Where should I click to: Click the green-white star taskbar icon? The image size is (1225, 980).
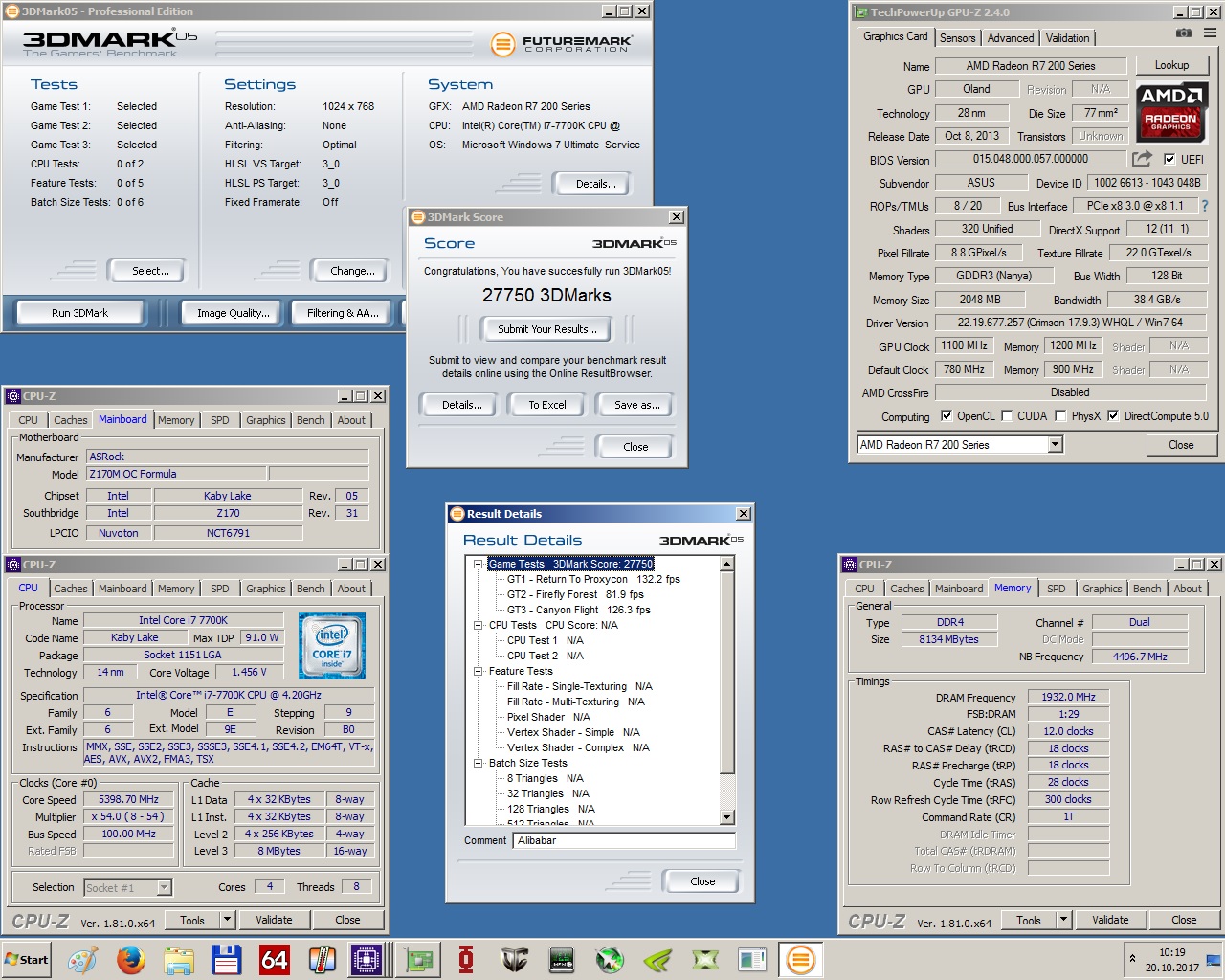pos(610,960)
